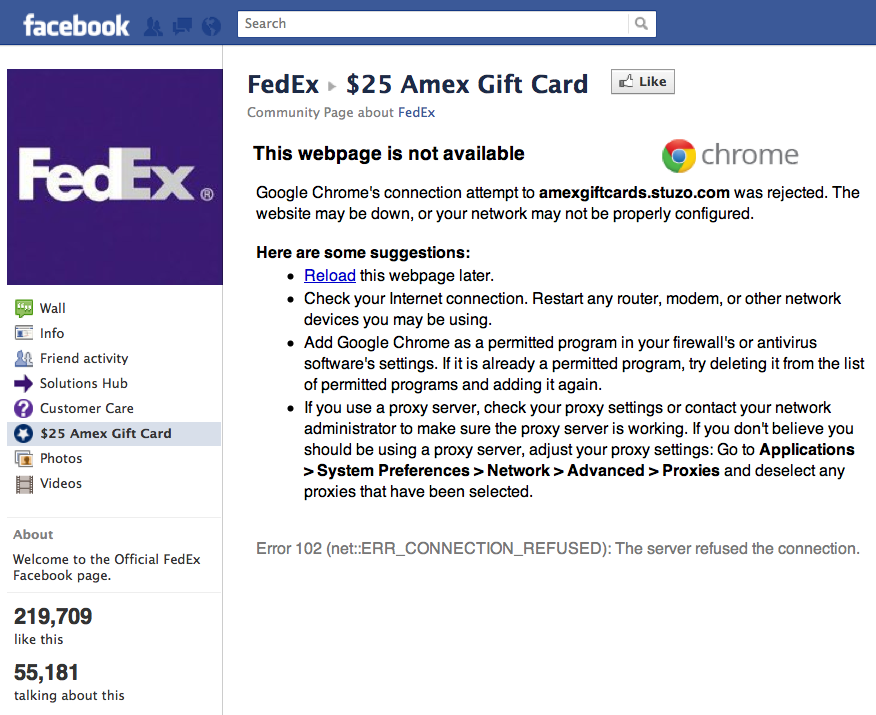Screen dimensions: 876x715
Task: Click the Wall speech bubble icon
Action: 23,308
